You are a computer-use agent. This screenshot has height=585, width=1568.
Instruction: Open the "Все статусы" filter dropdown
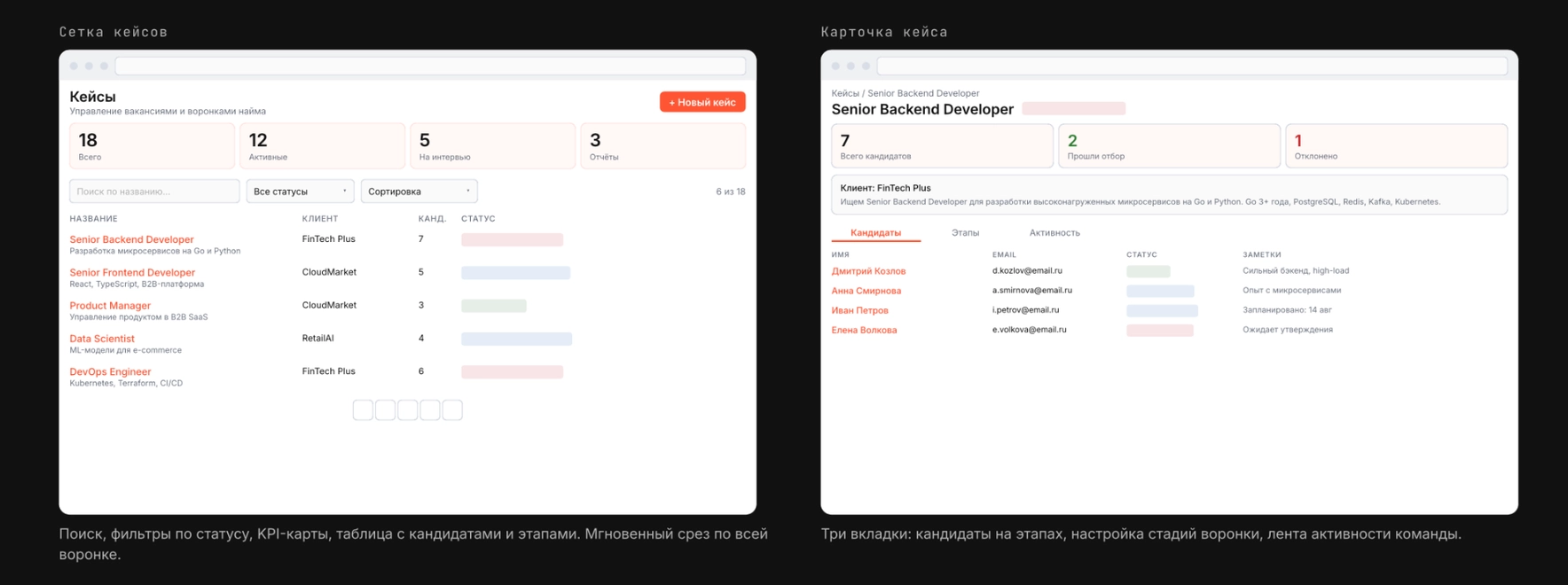pyautogui.click(x=300, y=191)
